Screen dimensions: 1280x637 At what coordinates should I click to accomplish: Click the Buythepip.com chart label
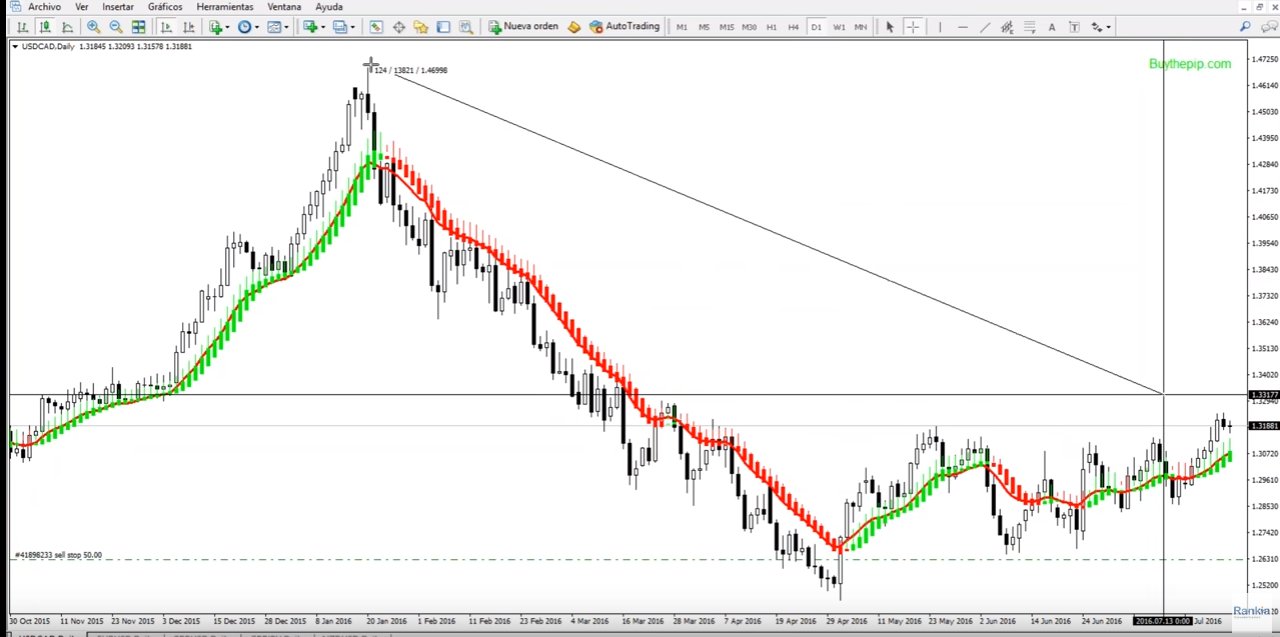tap(1190, 64)
